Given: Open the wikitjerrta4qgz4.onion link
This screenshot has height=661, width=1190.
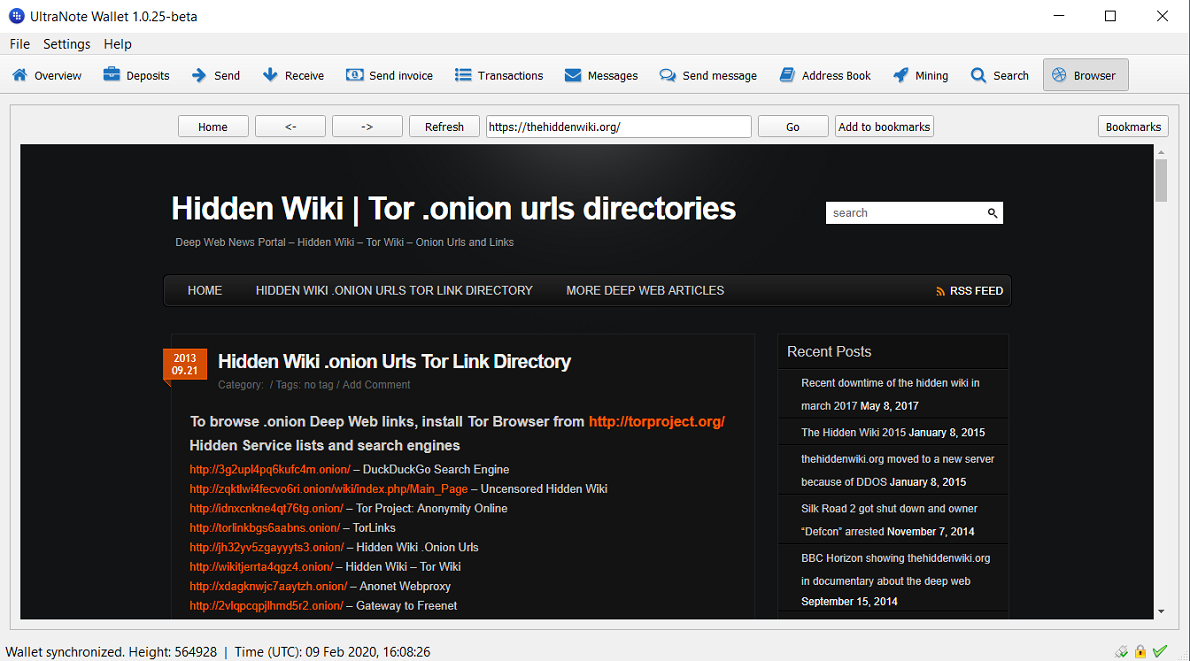Looking at the screenshot, I should point(262,567).
